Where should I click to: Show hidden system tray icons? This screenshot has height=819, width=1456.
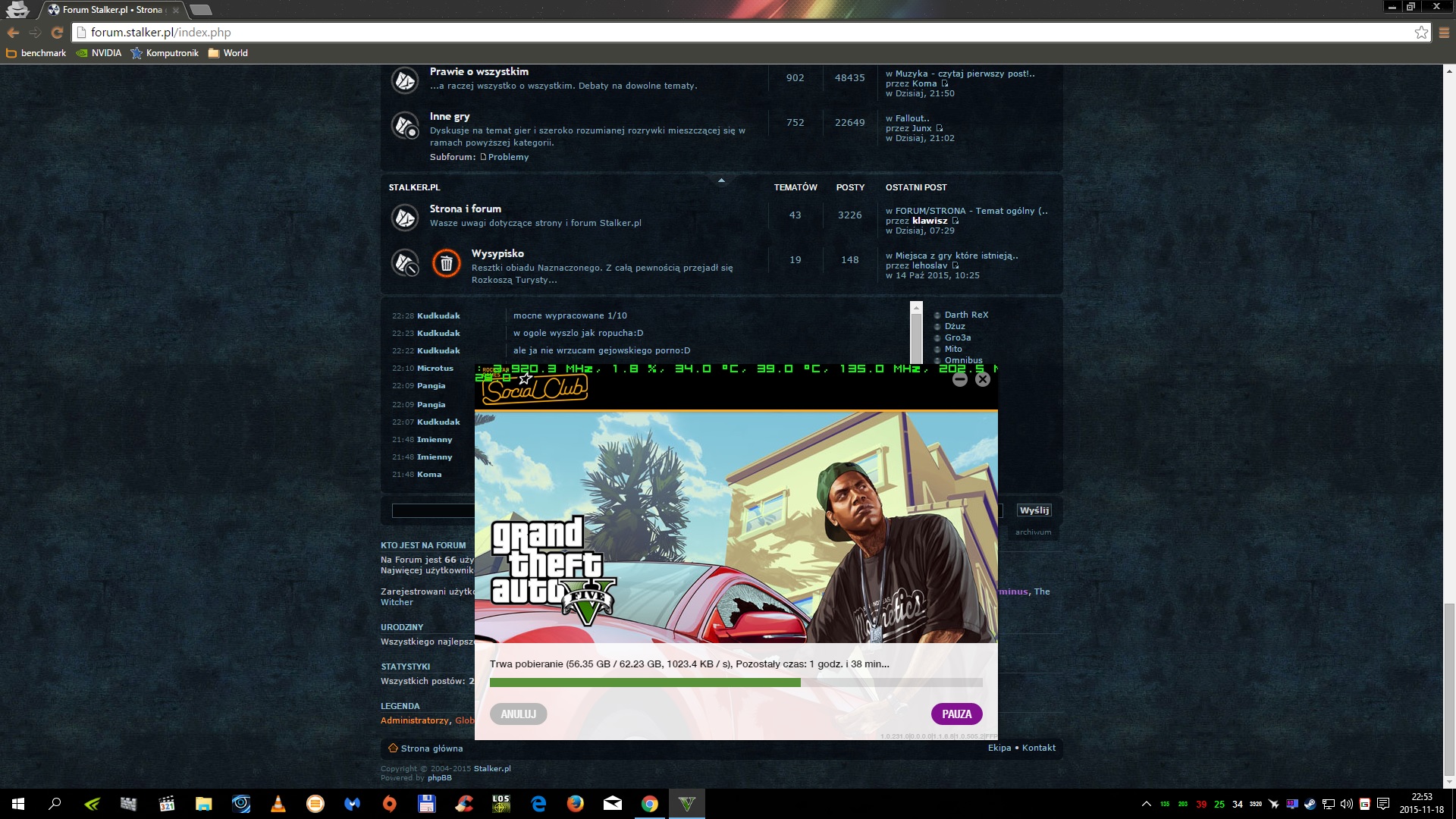pos(1146,805)
